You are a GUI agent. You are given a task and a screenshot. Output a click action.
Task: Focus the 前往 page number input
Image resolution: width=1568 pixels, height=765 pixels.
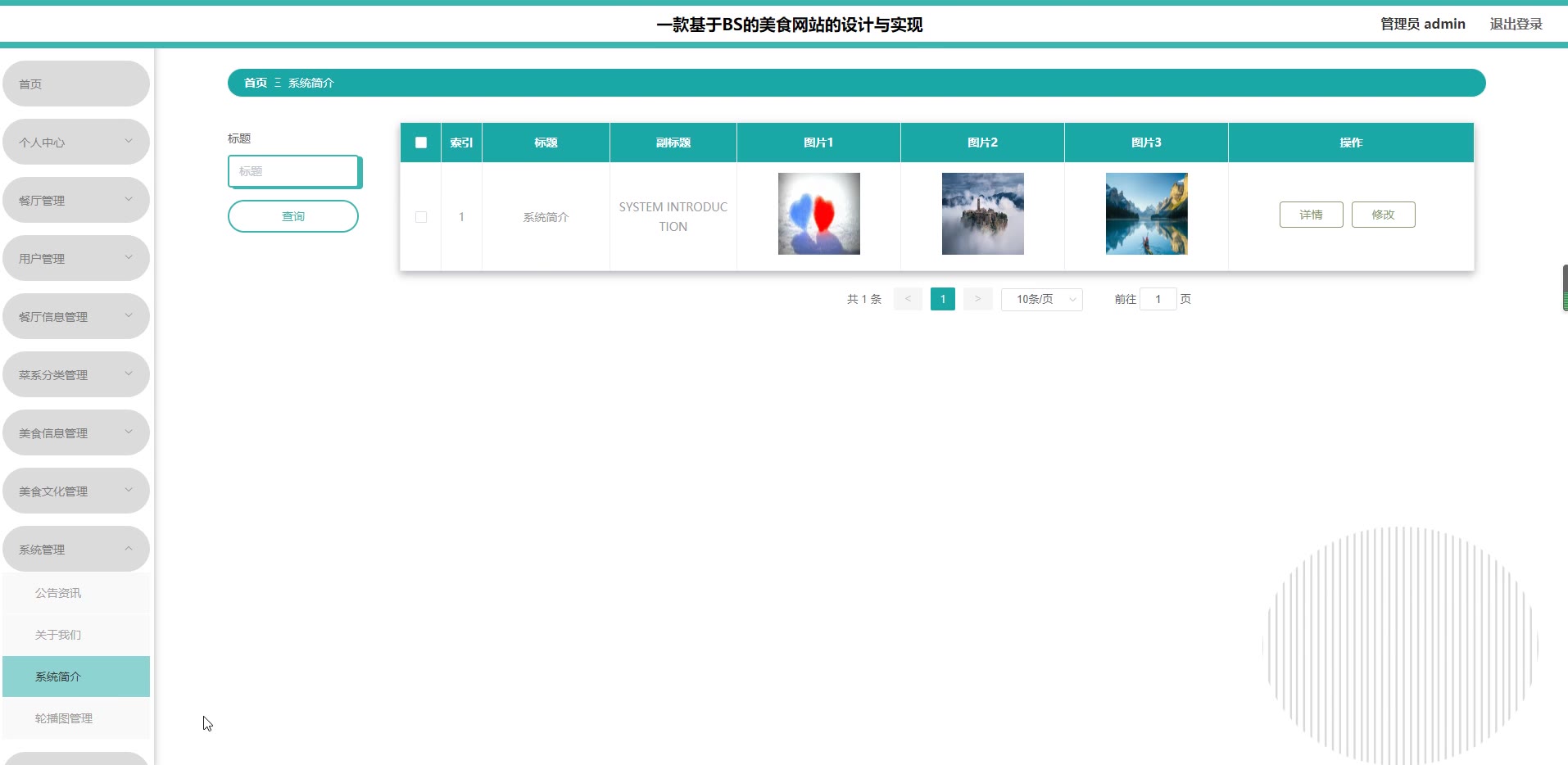click(x=1158, y=299)
